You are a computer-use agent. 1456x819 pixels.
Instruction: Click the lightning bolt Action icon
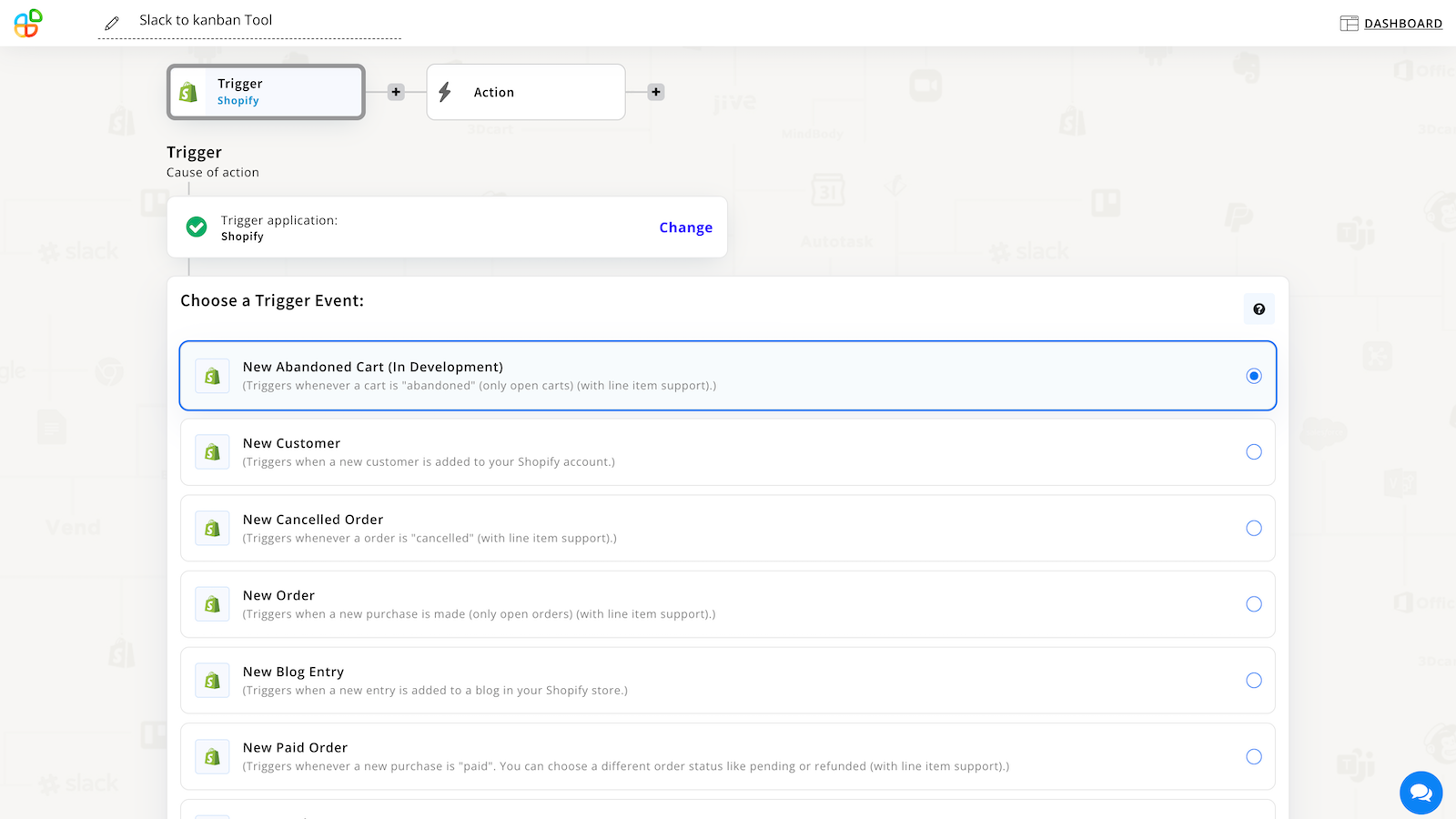click(x=445, y=92)
